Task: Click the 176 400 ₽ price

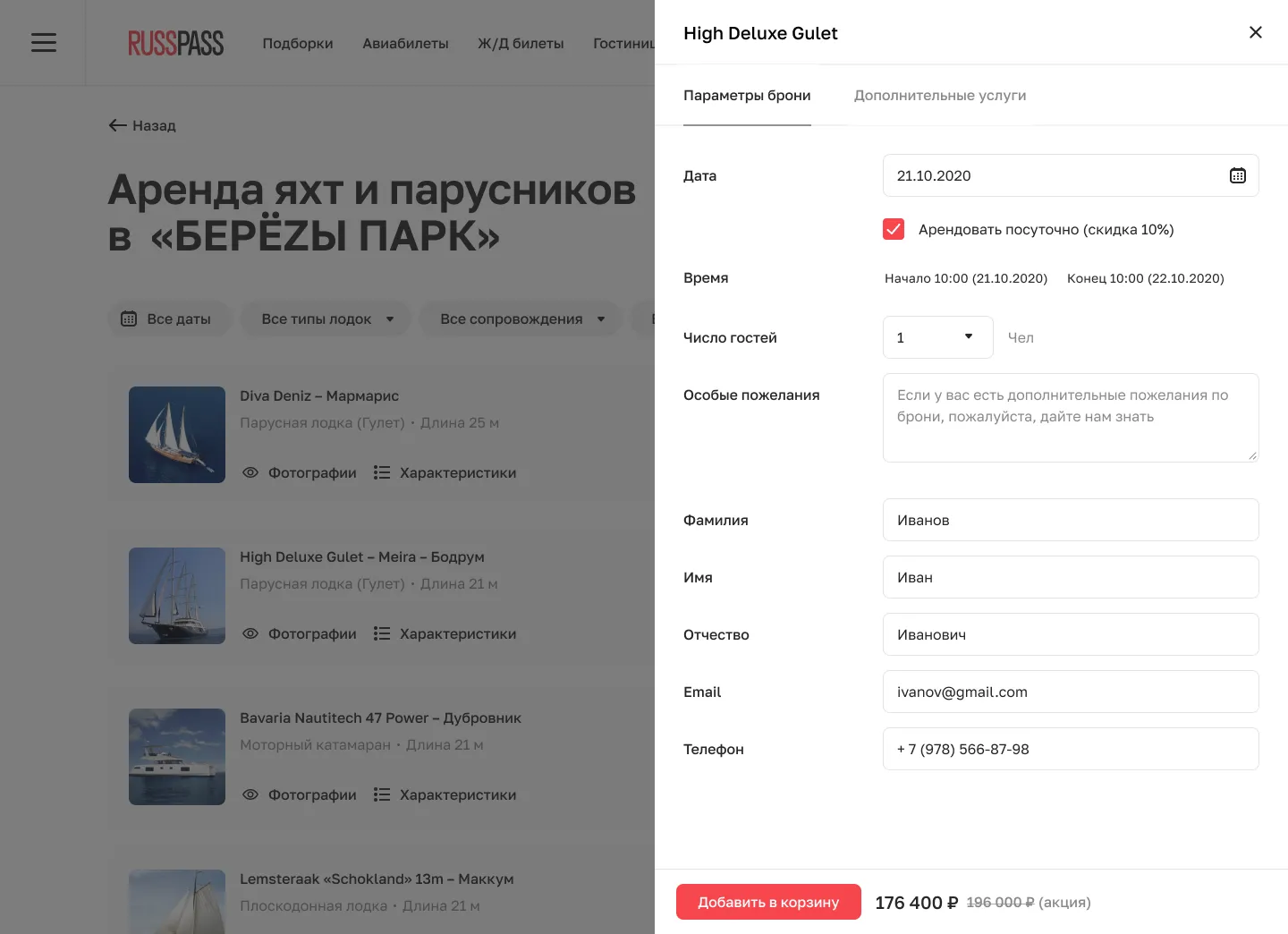Action: tap(917, 903)
